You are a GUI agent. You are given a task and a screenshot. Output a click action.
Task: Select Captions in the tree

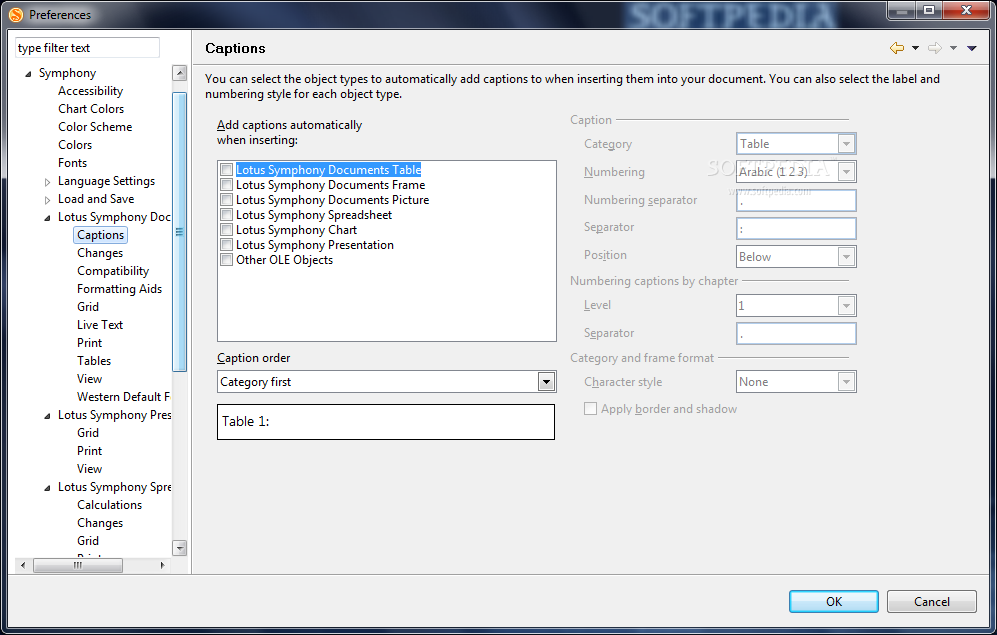100,235
